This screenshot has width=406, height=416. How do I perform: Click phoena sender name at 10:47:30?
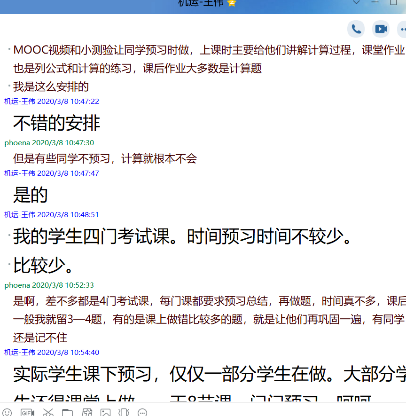tap(17, 142)
